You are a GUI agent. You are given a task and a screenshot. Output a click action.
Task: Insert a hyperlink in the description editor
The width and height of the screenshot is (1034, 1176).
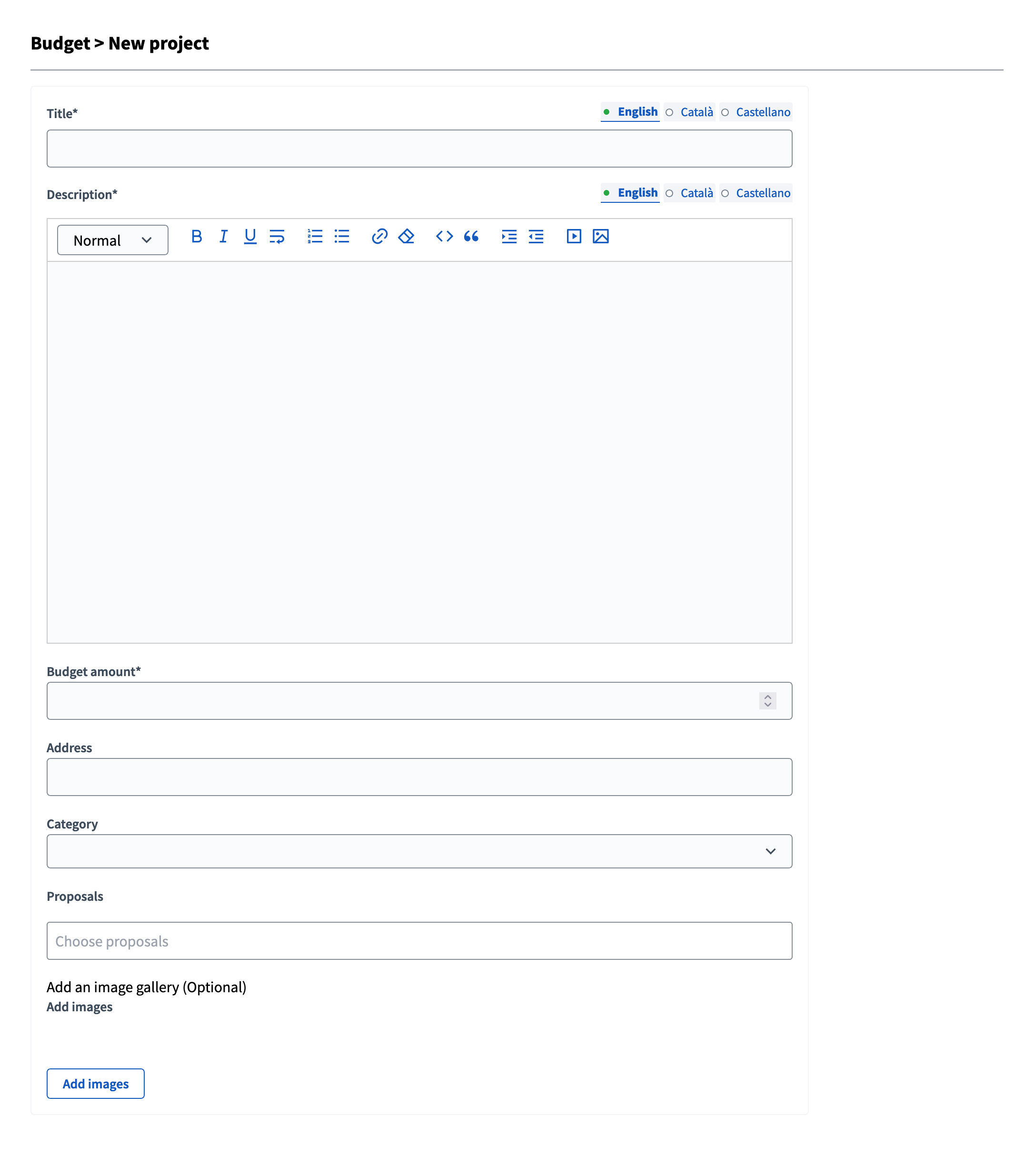point(379,237)
